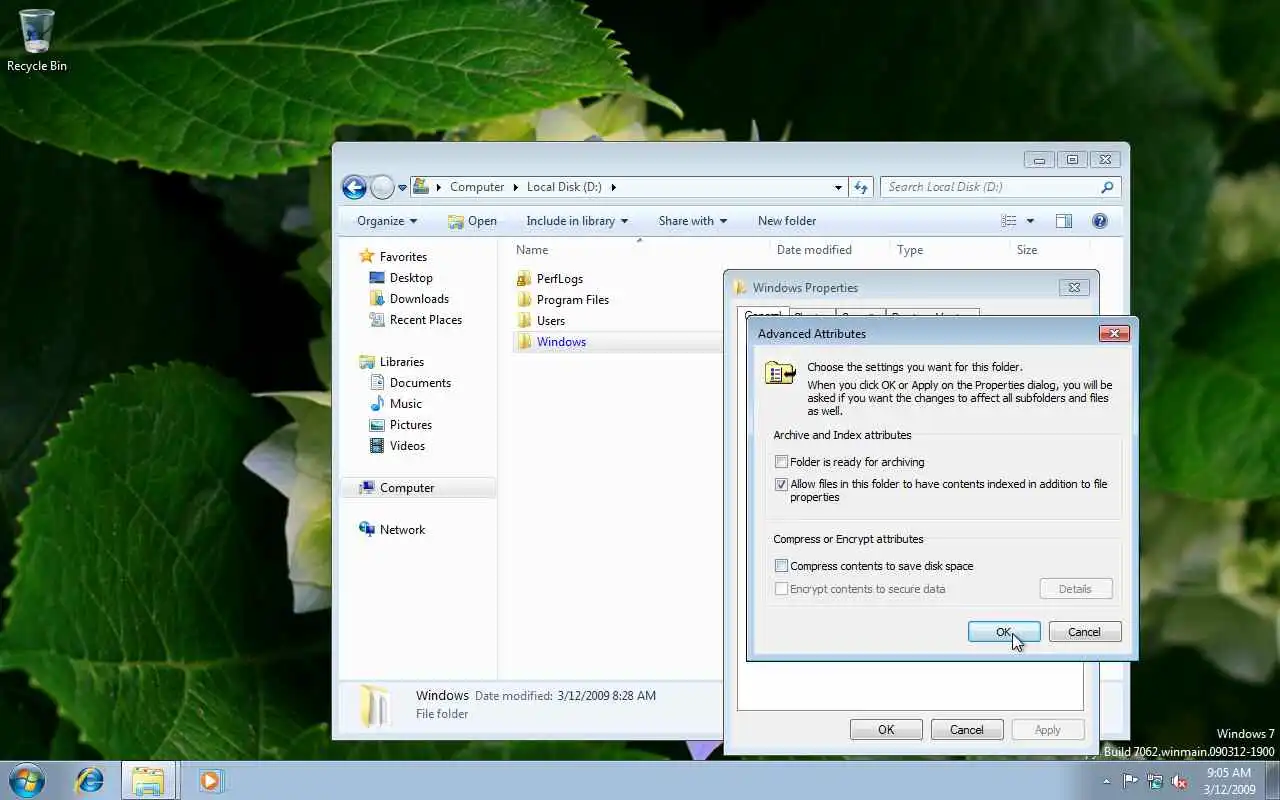Open the Start menu orb
The height and width of the screenshot is (800, 1280).
pyautogui.click(x=27, y=780)
